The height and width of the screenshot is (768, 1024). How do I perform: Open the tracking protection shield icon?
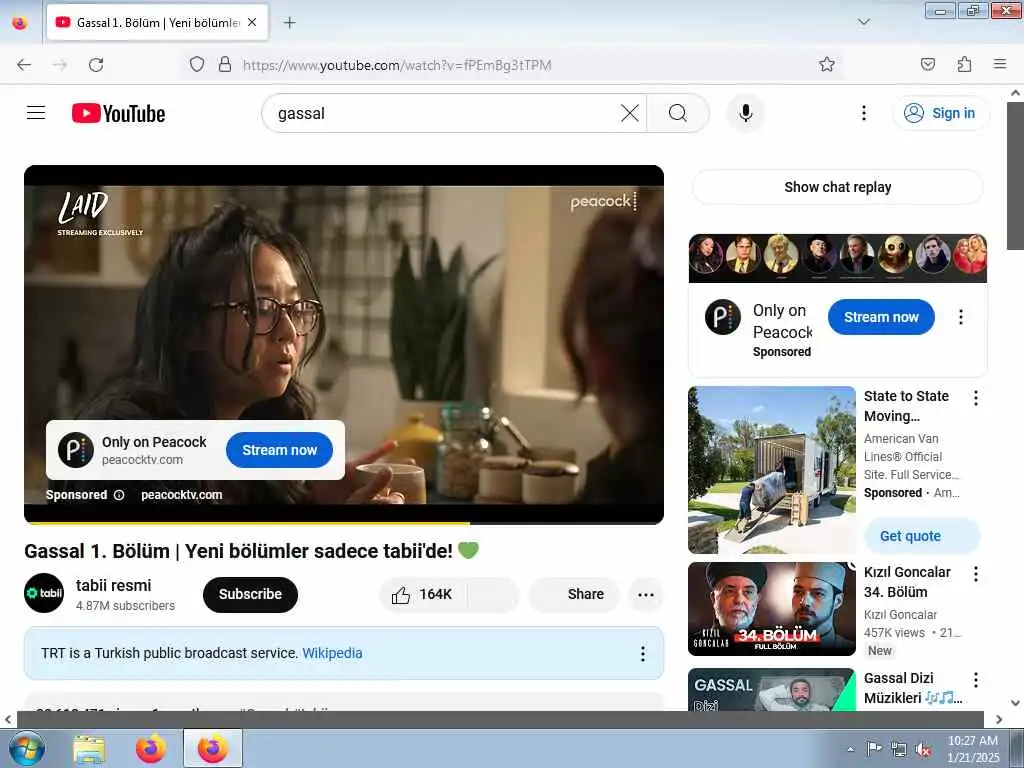[197, 64]
